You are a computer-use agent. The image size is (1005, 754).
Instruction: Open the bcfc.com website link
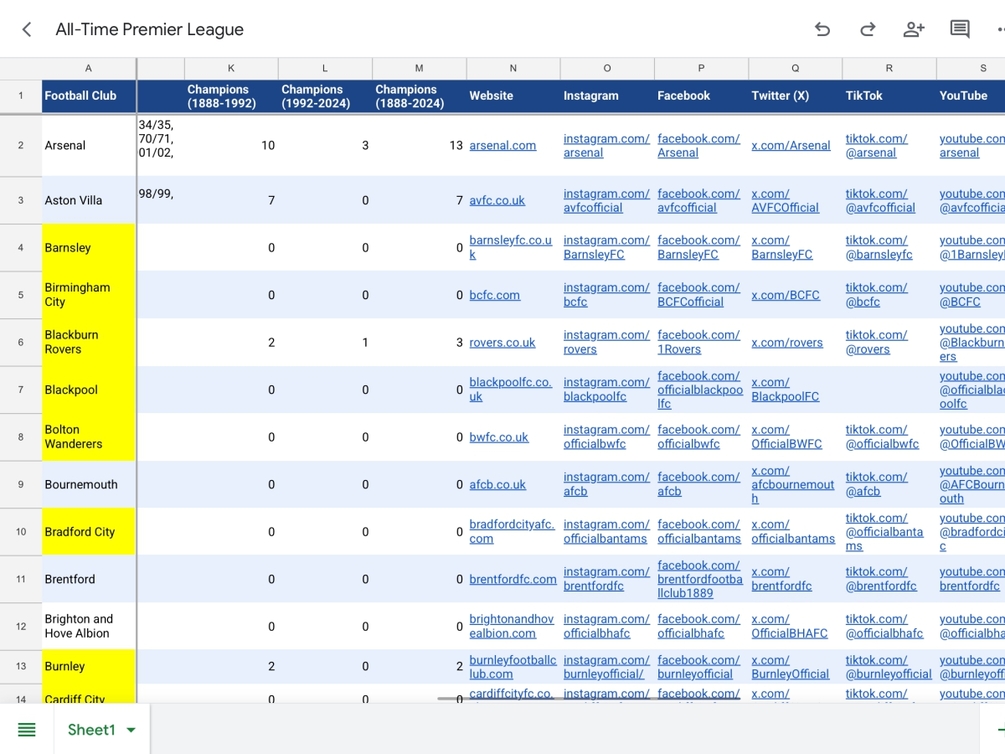point(494,296)
